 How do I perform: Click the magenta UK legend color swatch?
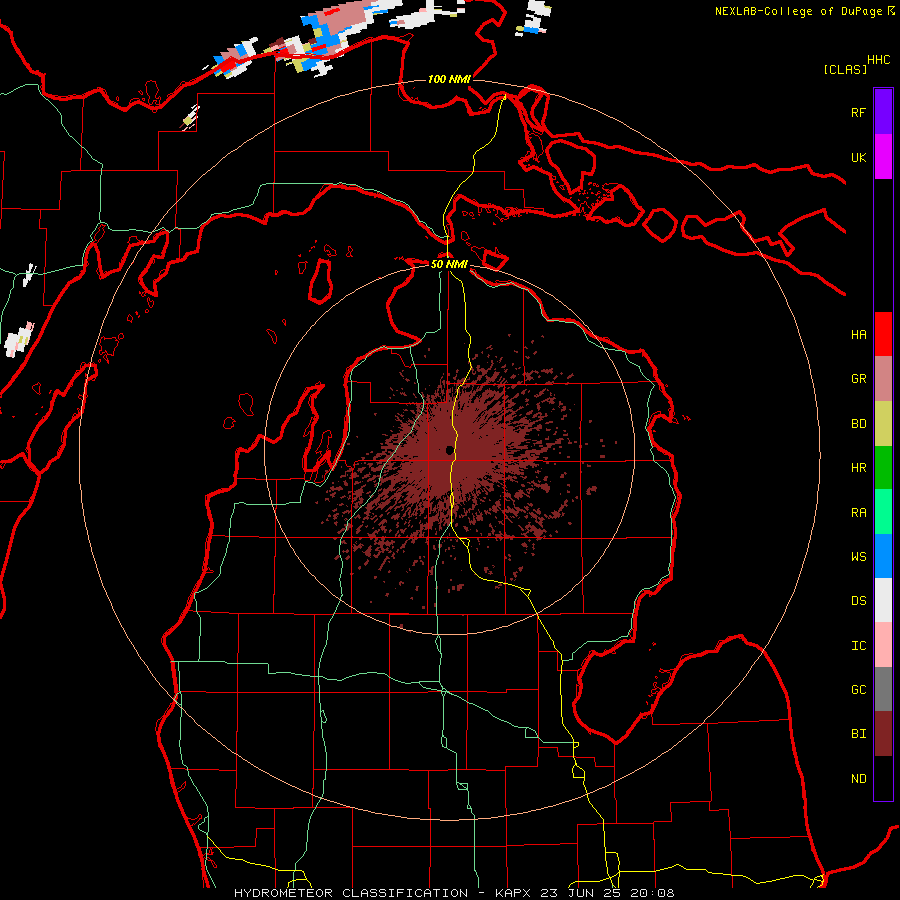click(883, 157)
